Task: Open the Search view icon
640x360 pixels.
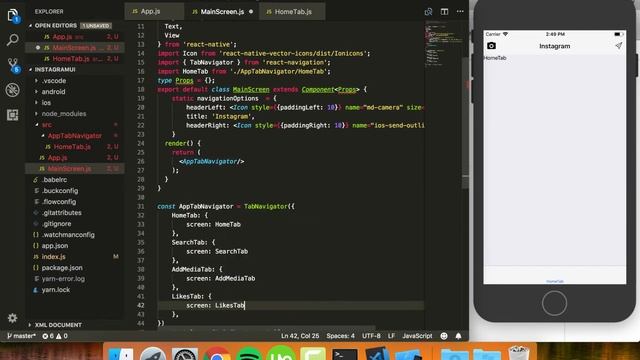Action: click(13, 40)
